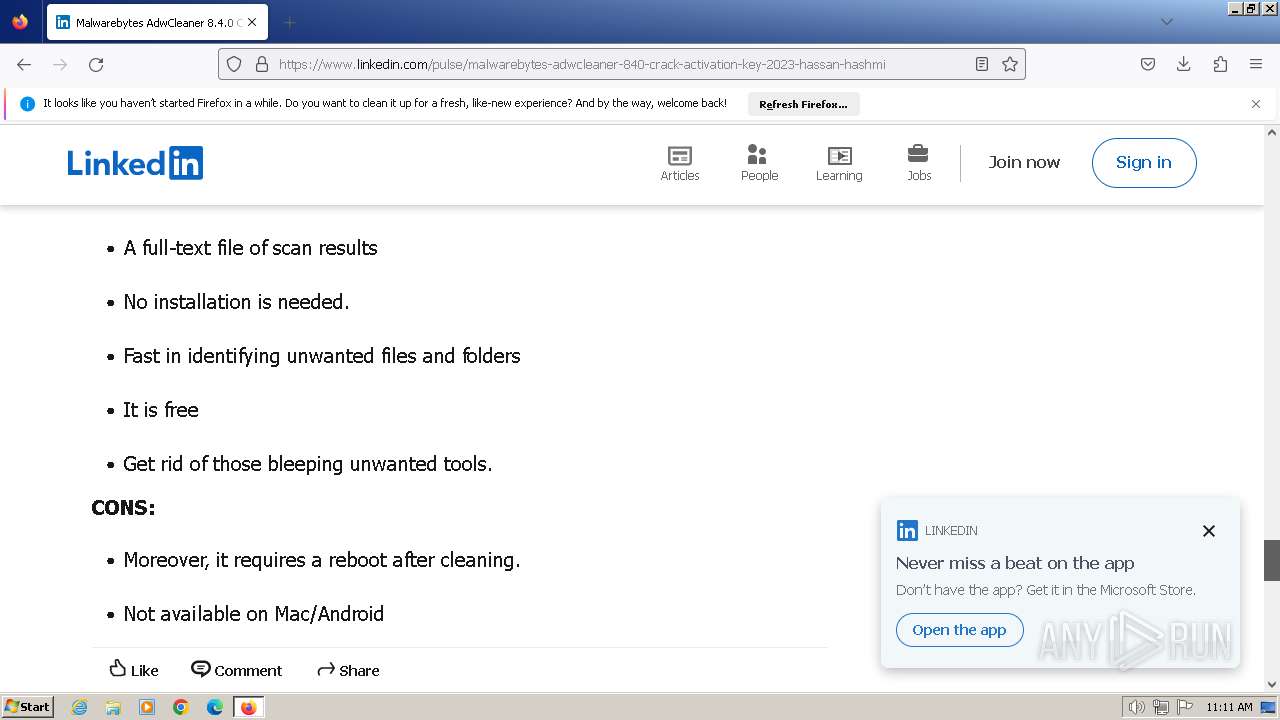The height and width of the screenshot is (720, 1280).
Task: Click the Action Center flag icon
Action: click(1185, 707)
